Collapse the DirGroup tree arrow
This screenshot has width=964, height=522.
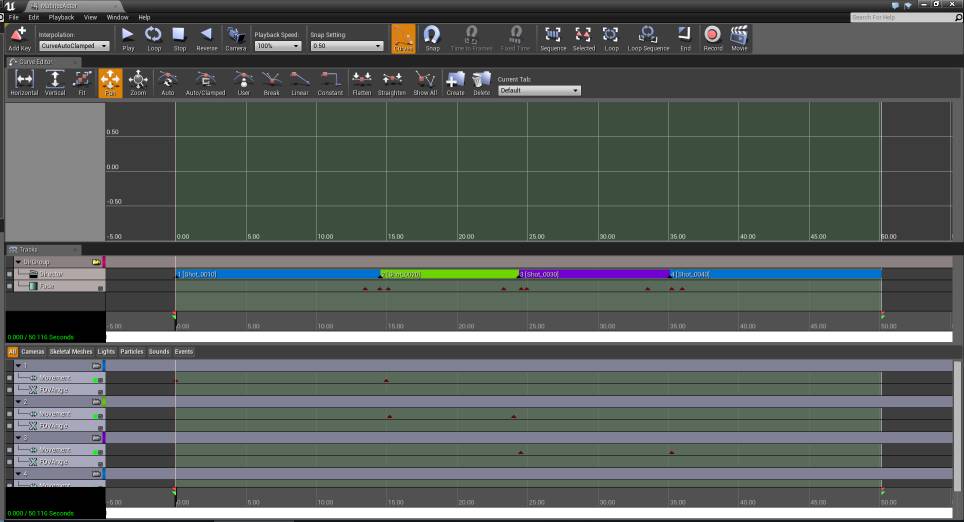click(18, 262)
